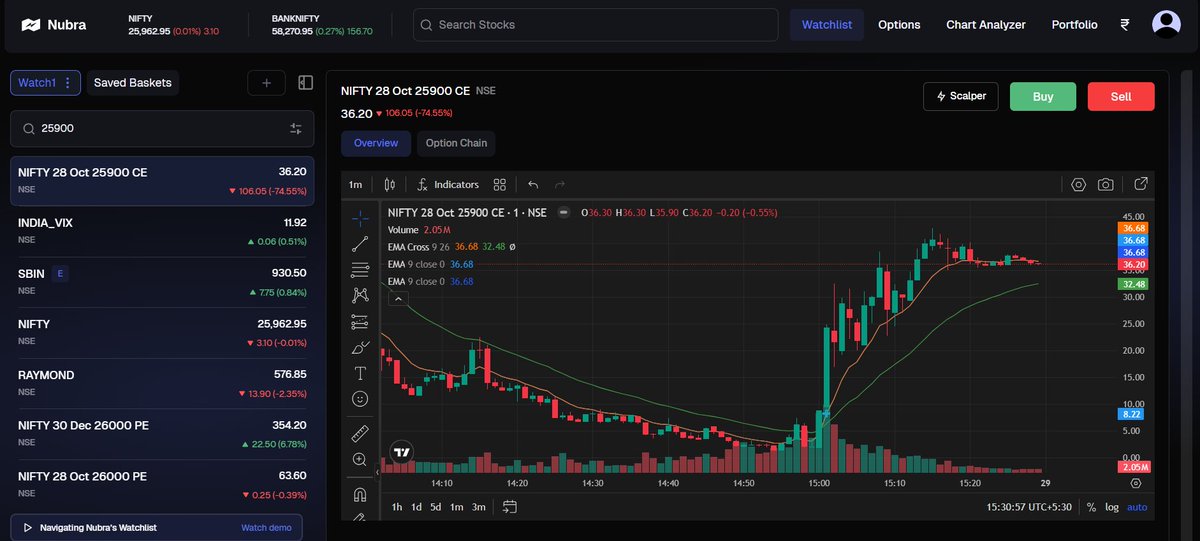Click the BANKNIFTY index ticker in header
The width and height of the screenshot is (1200, 541).
[322, 25]
